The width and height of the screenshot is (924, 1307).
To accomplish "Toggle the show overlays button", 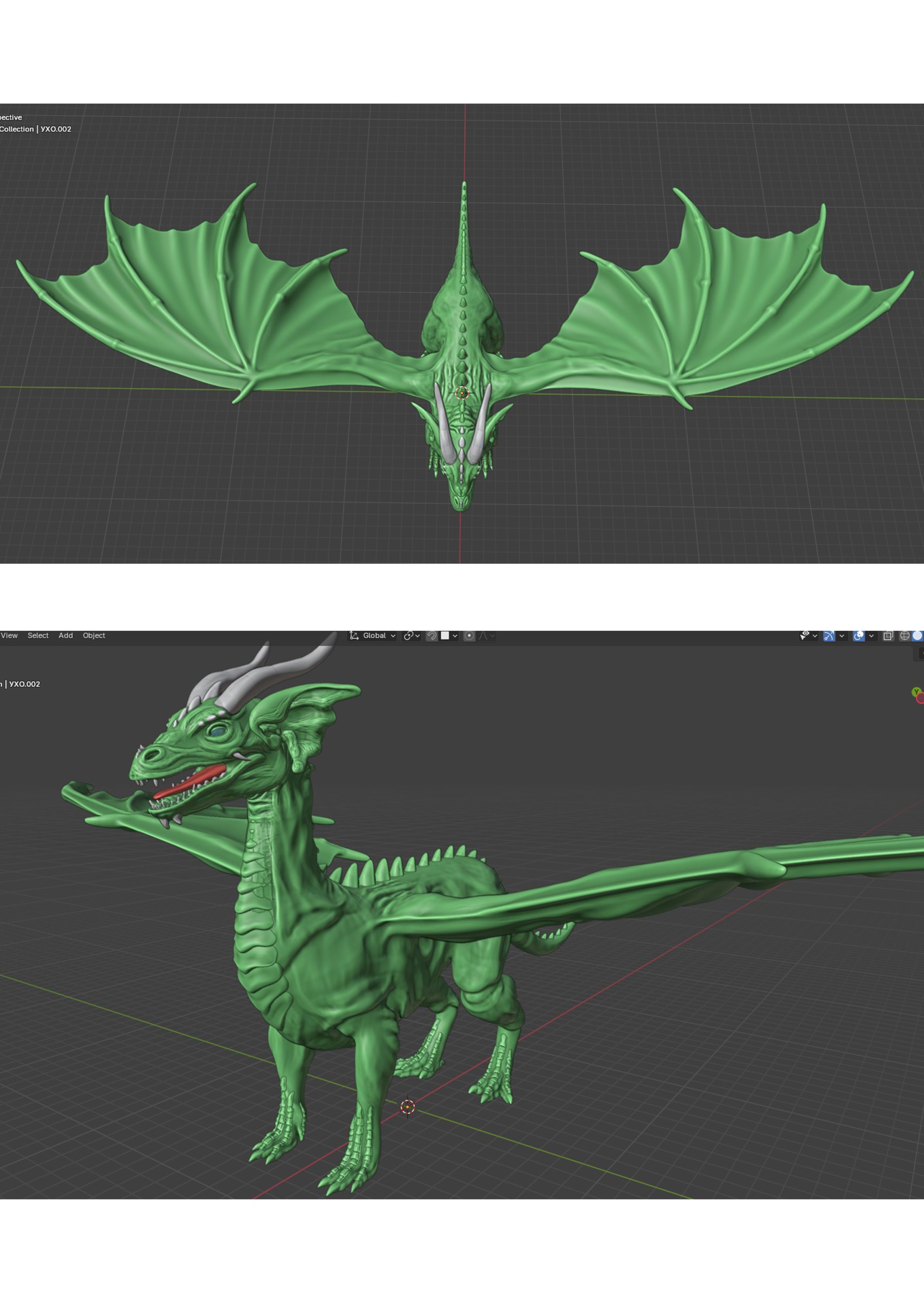I will point(859,635).
